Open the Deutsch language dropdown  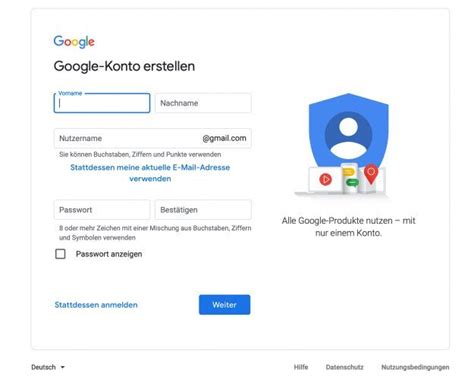coord(48,367)
